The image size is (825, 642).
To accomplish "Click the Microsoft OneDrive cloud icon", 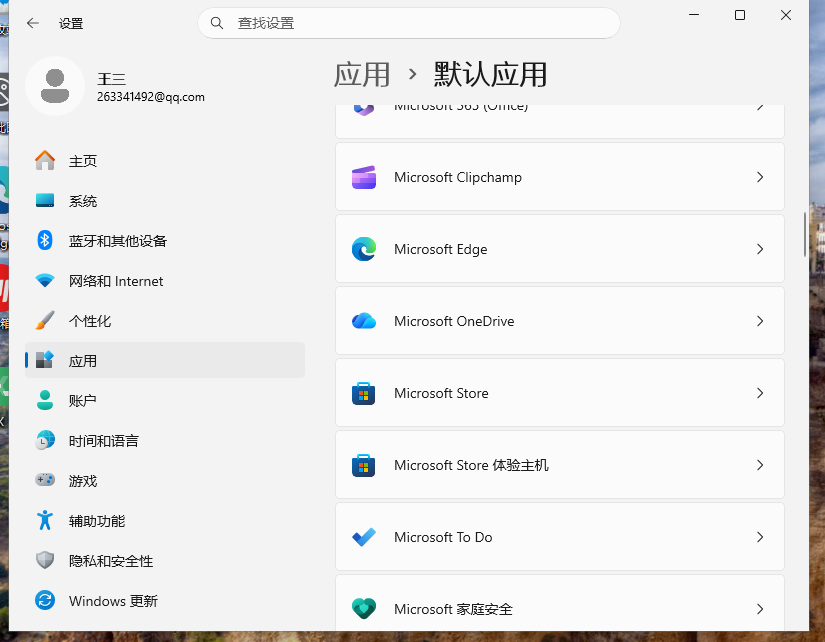I will (364, 321).
